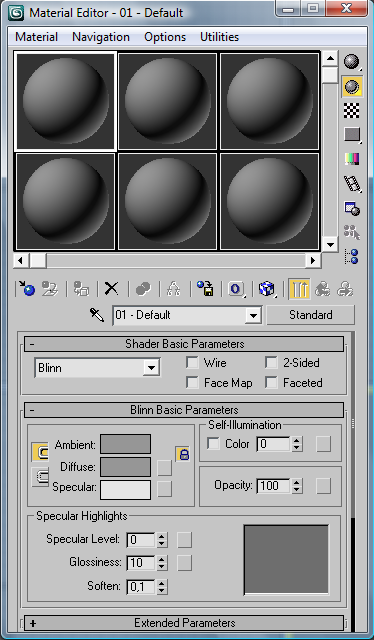Viewport: 374px width, 640px height.
Task: Open the Options menu
Action: coord(165,37)
